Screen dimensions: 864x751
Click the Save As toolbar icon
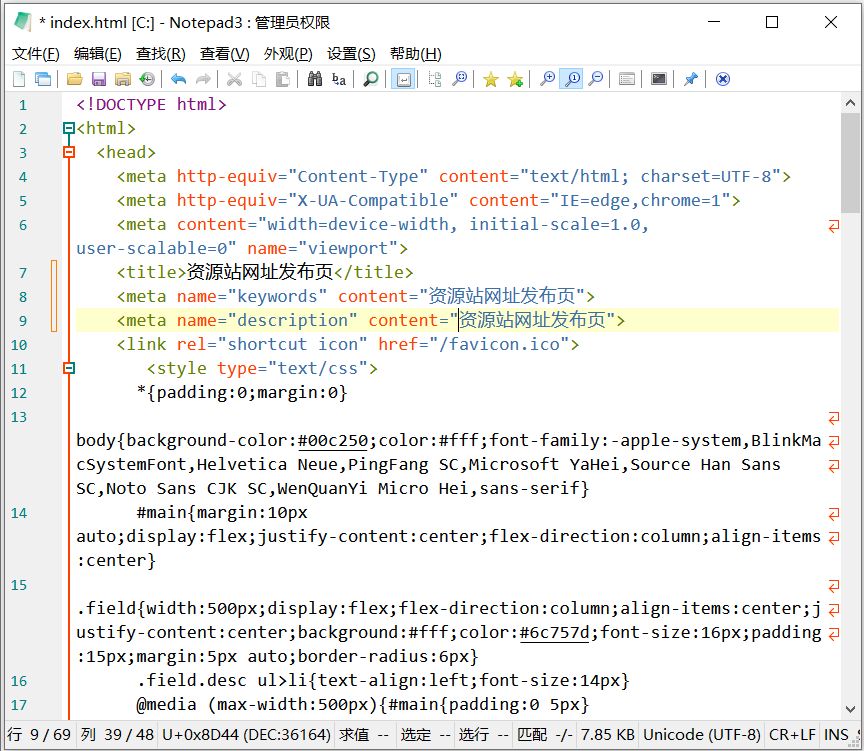point(123,79)
